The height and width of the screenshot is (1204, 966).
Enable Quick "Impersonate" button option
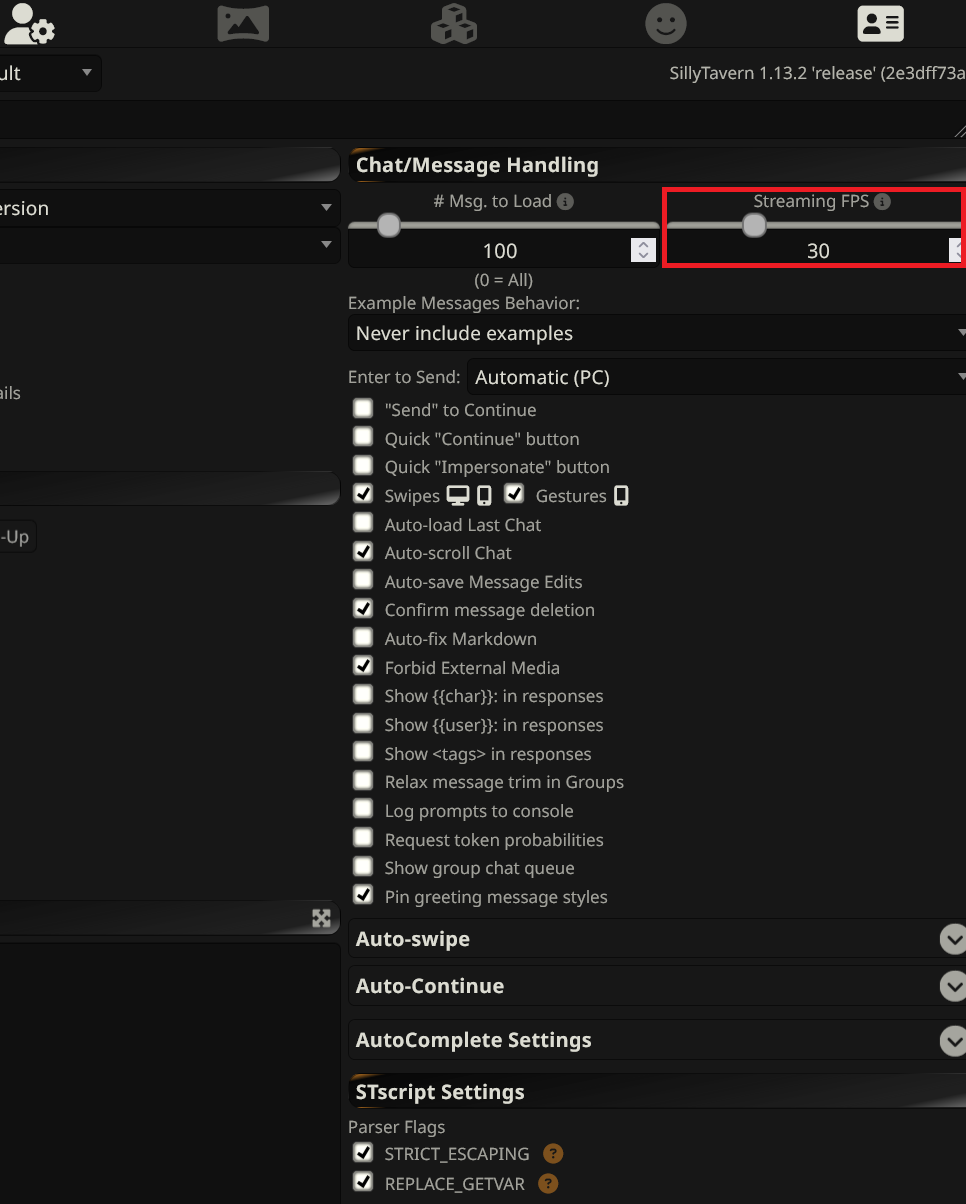pyautogui.click(x=363, y=466)
